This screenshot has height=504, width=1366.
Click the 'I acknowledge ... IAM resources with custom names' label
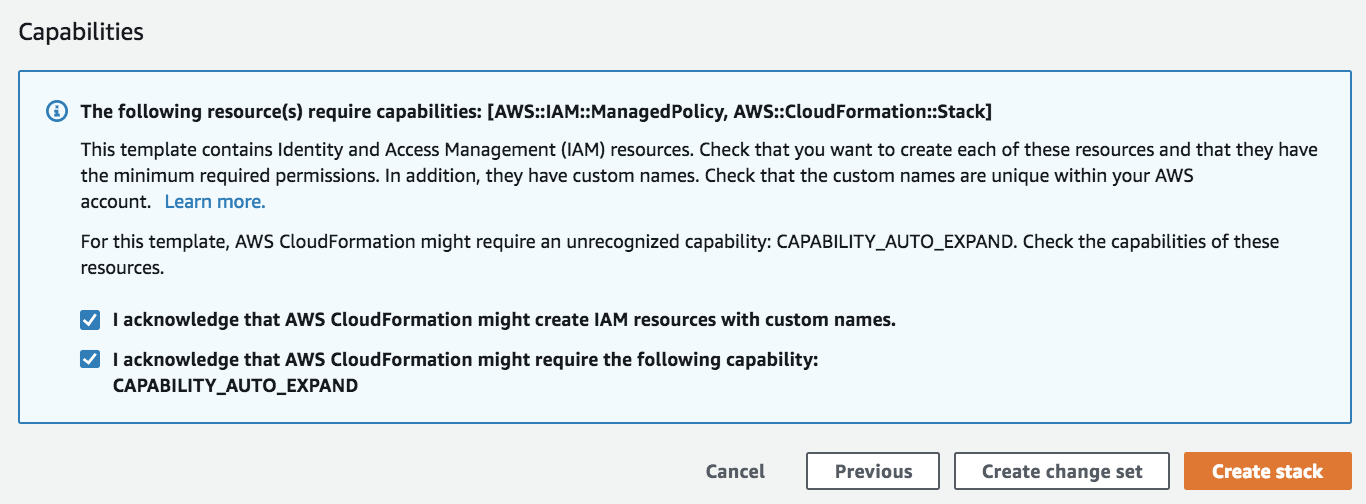(x=504, y=321)
